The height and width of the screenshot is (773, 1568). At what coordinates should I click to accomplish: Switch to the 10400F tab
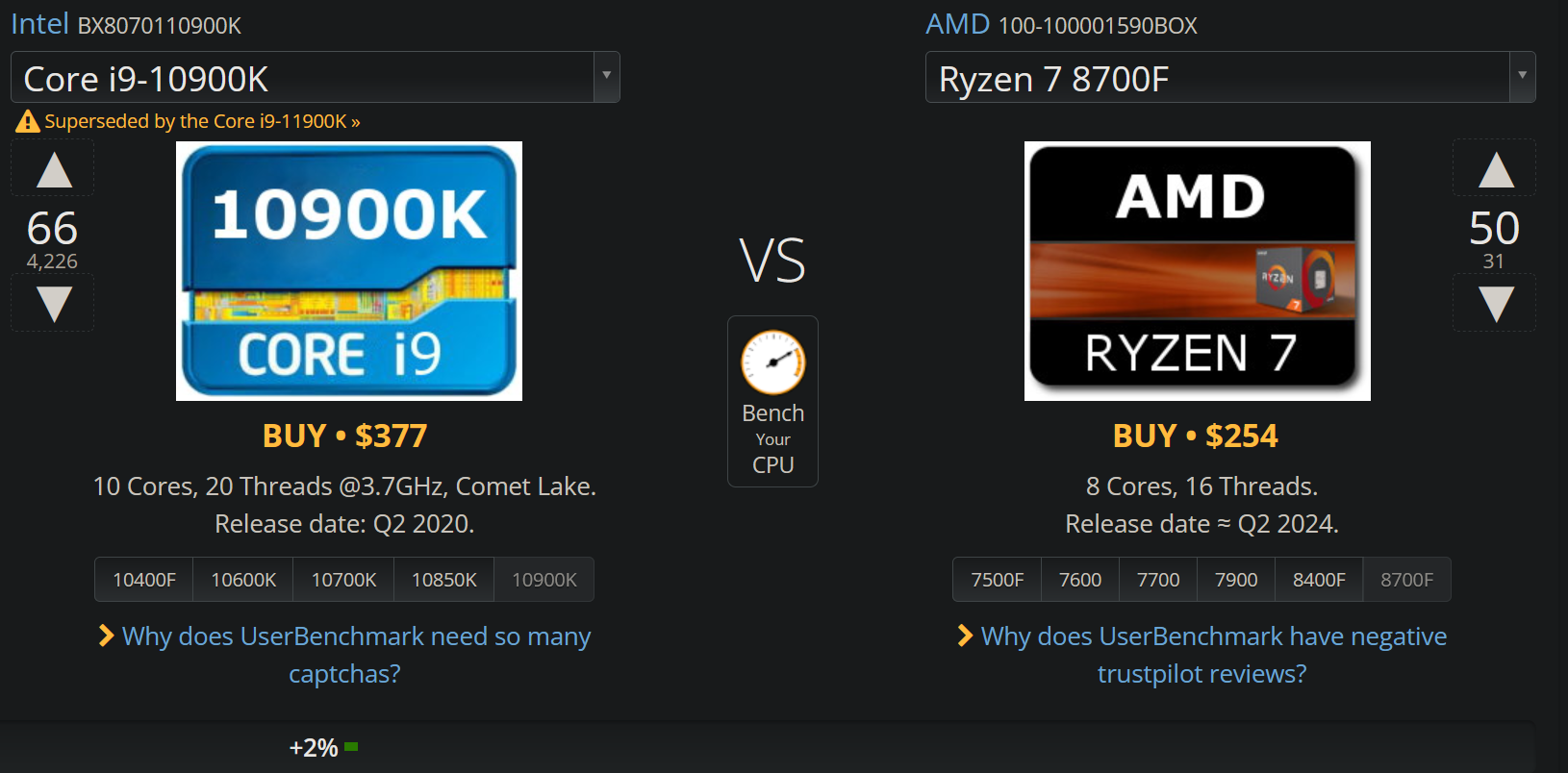tap(144, 580)
